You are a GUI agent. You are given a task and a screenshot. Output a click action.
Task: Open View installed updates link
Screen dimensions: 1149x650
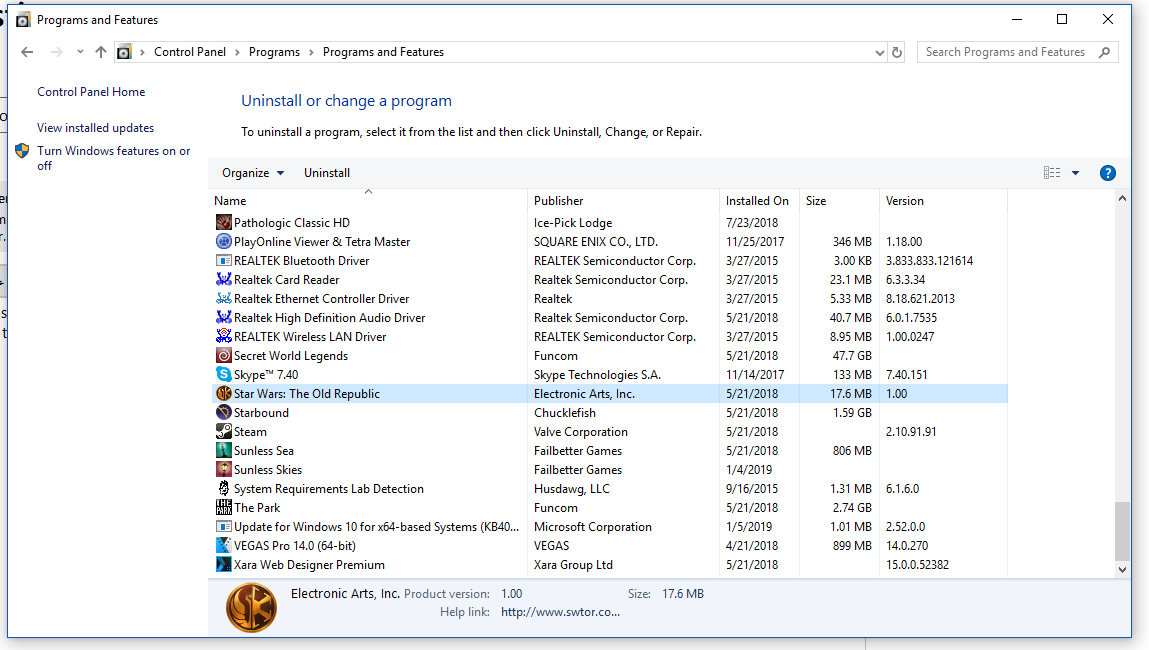(95, 128)
